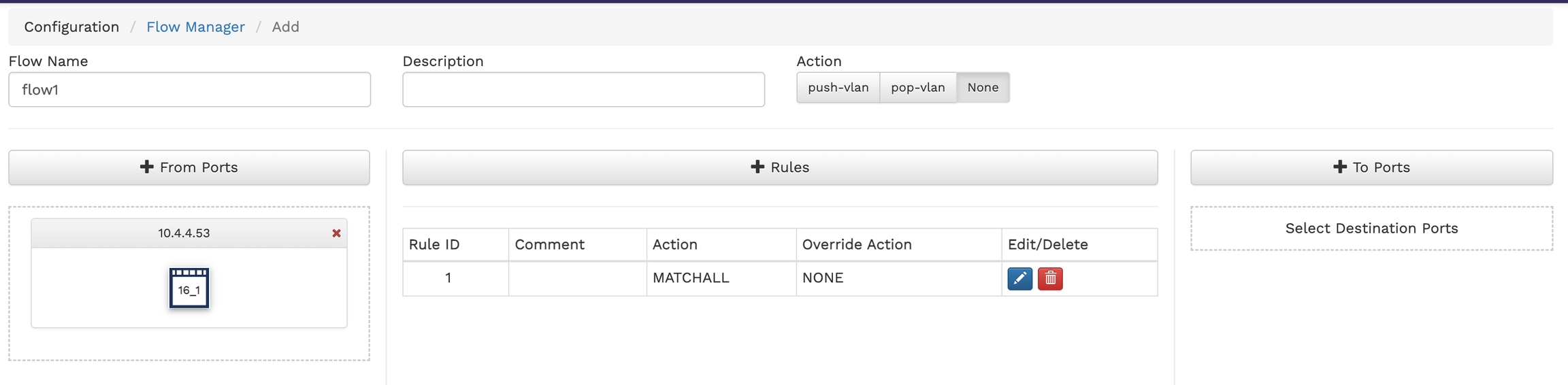This screenshot has width=1568, height=385.
Task: Open the Flow Manager breadcrumb link
Action: point(195,27)
